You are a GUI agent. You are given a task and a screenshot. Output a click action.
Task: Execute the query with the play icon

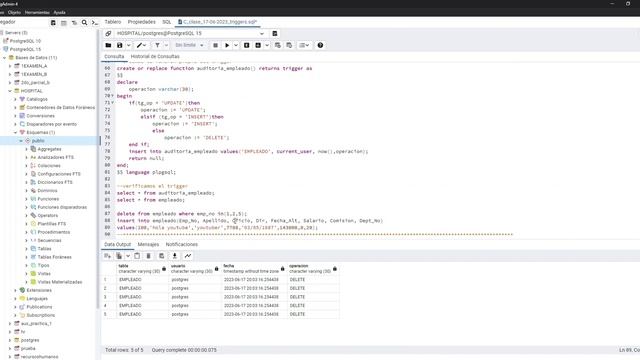tap(227, 45)
